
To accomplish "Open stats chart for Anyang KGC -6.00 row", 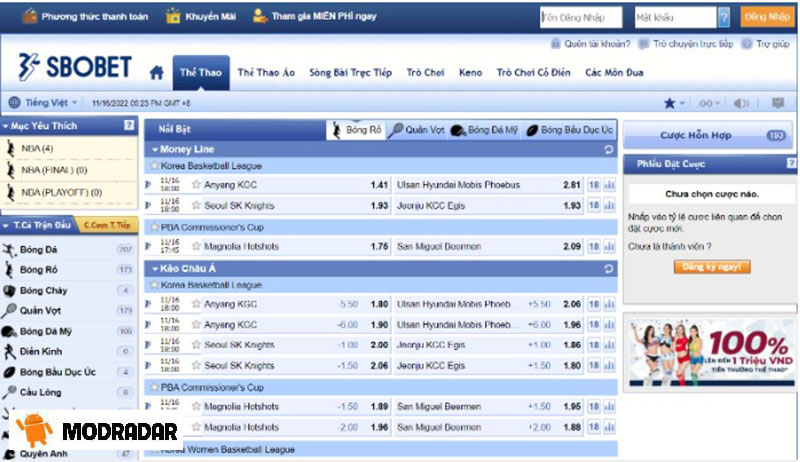I will (x=609, y=325).
